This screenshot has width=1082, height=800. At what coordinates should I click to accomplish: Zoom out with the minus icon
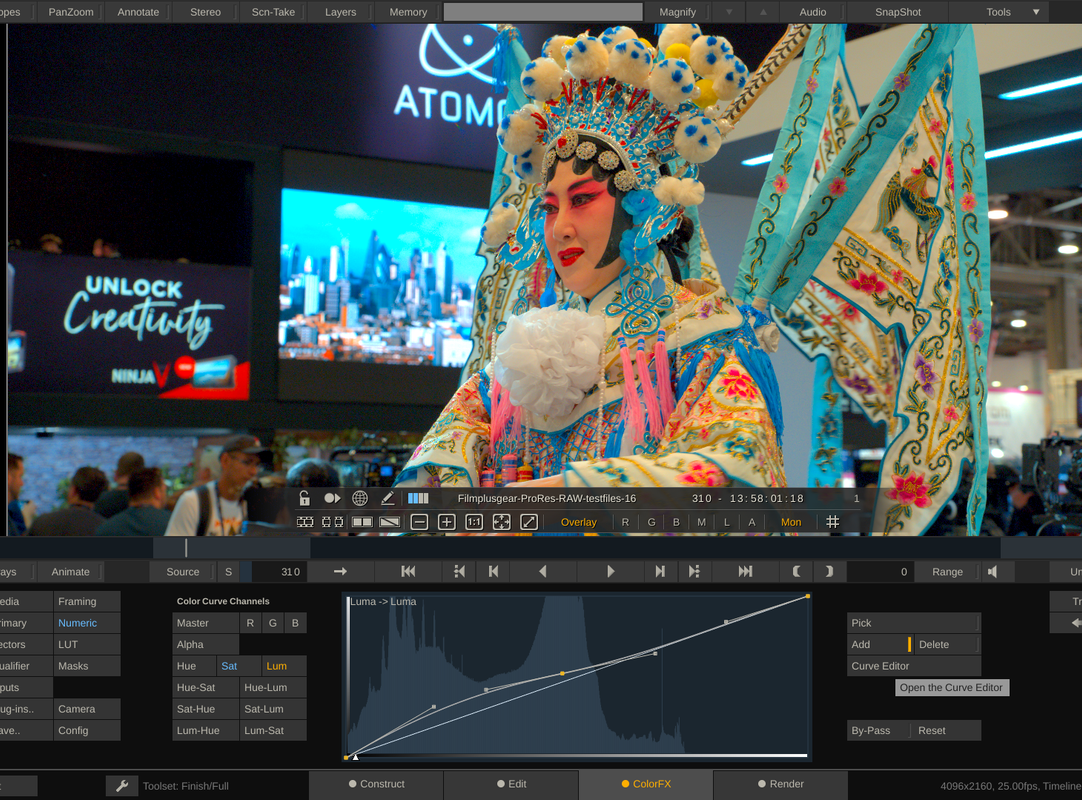click(420, 523)
